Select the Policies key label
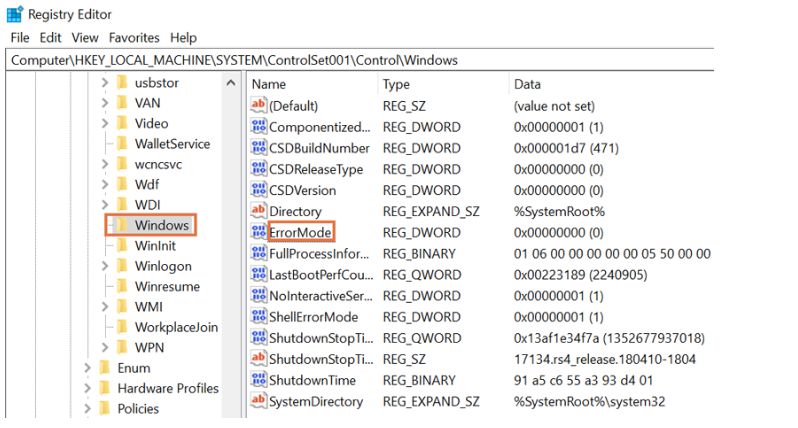 pos(138,409)
